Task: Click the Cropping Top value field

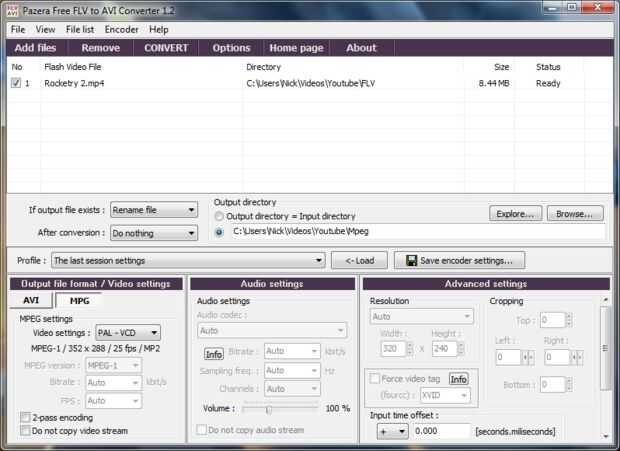Action: [x=553, y=320]
